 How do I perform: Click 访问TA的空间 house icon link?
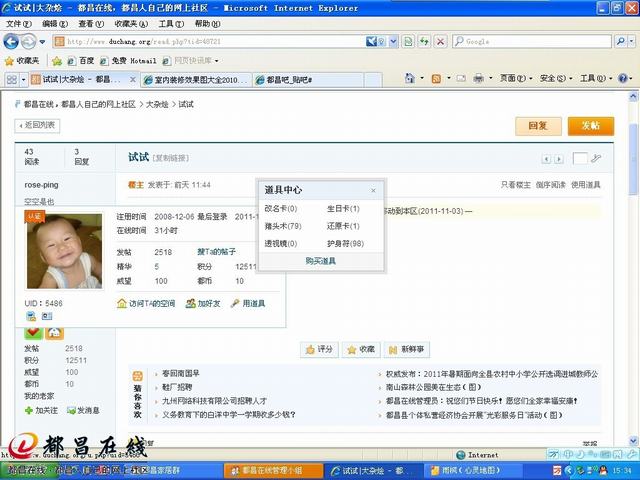(146, 304)
